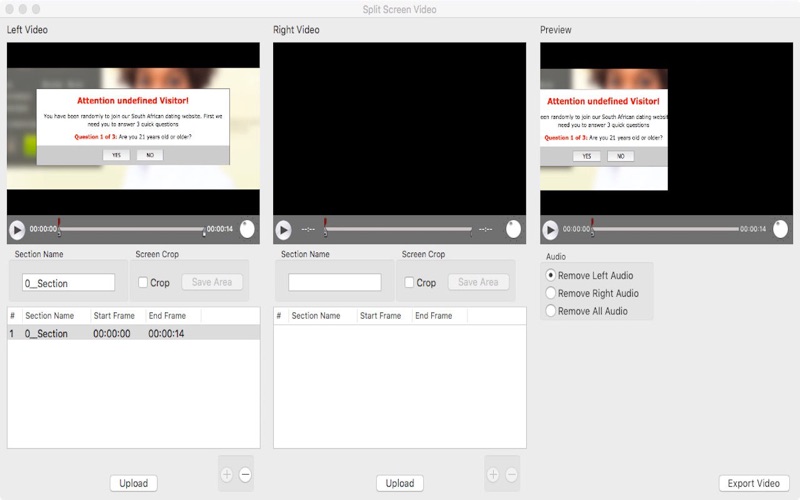Remove a section with left minus button
This screenshot has height=500, width=800.
[x=245, y=475]
